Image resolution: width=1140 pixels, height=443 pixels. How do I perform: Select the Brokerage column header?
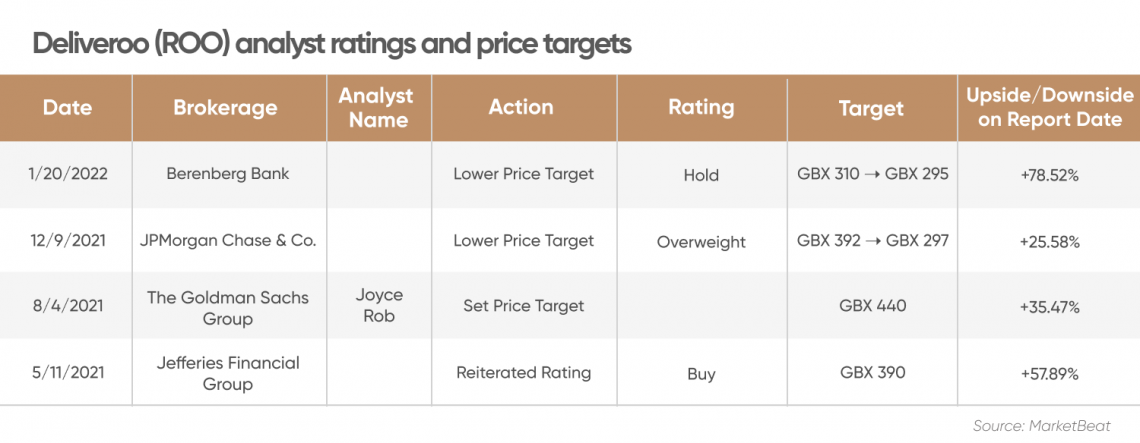[x=225, y=108]
